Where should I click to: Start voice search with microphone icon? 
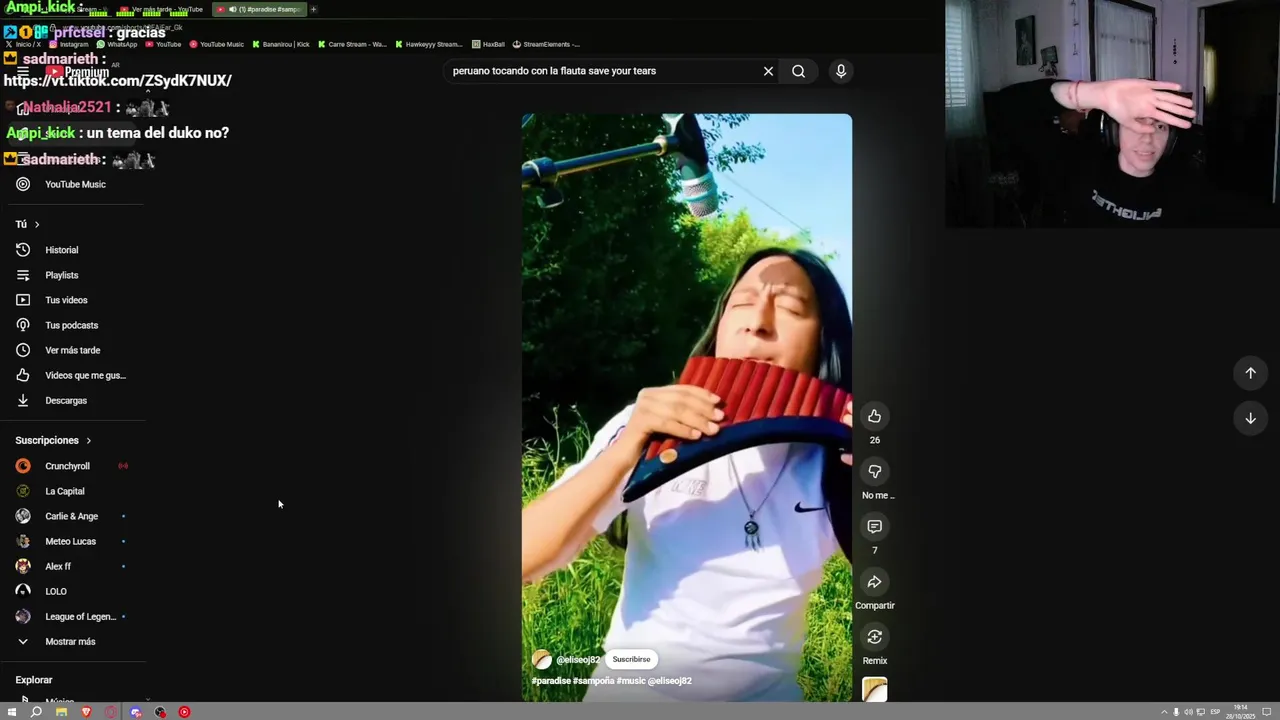(x=841, y=71)
